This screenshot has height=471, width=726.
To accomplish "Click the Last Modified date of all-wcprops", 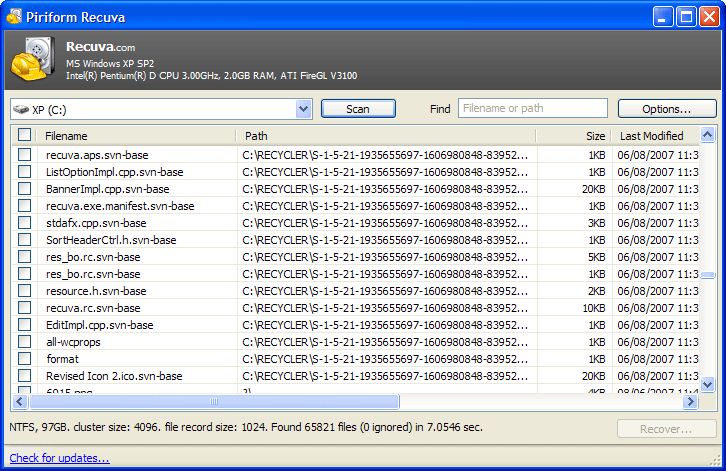I will coord(657,342).
